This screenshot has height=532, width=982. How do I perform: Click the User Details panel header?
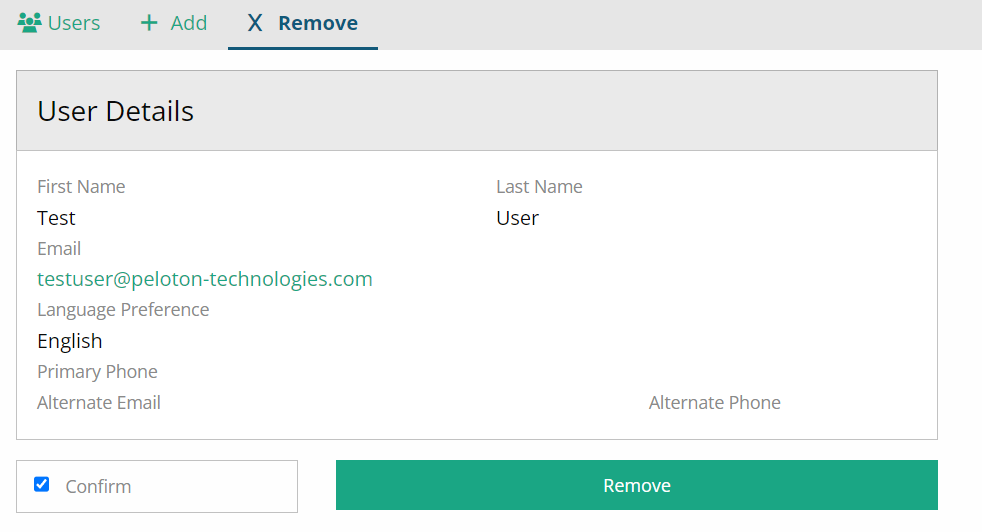point(477,111)
